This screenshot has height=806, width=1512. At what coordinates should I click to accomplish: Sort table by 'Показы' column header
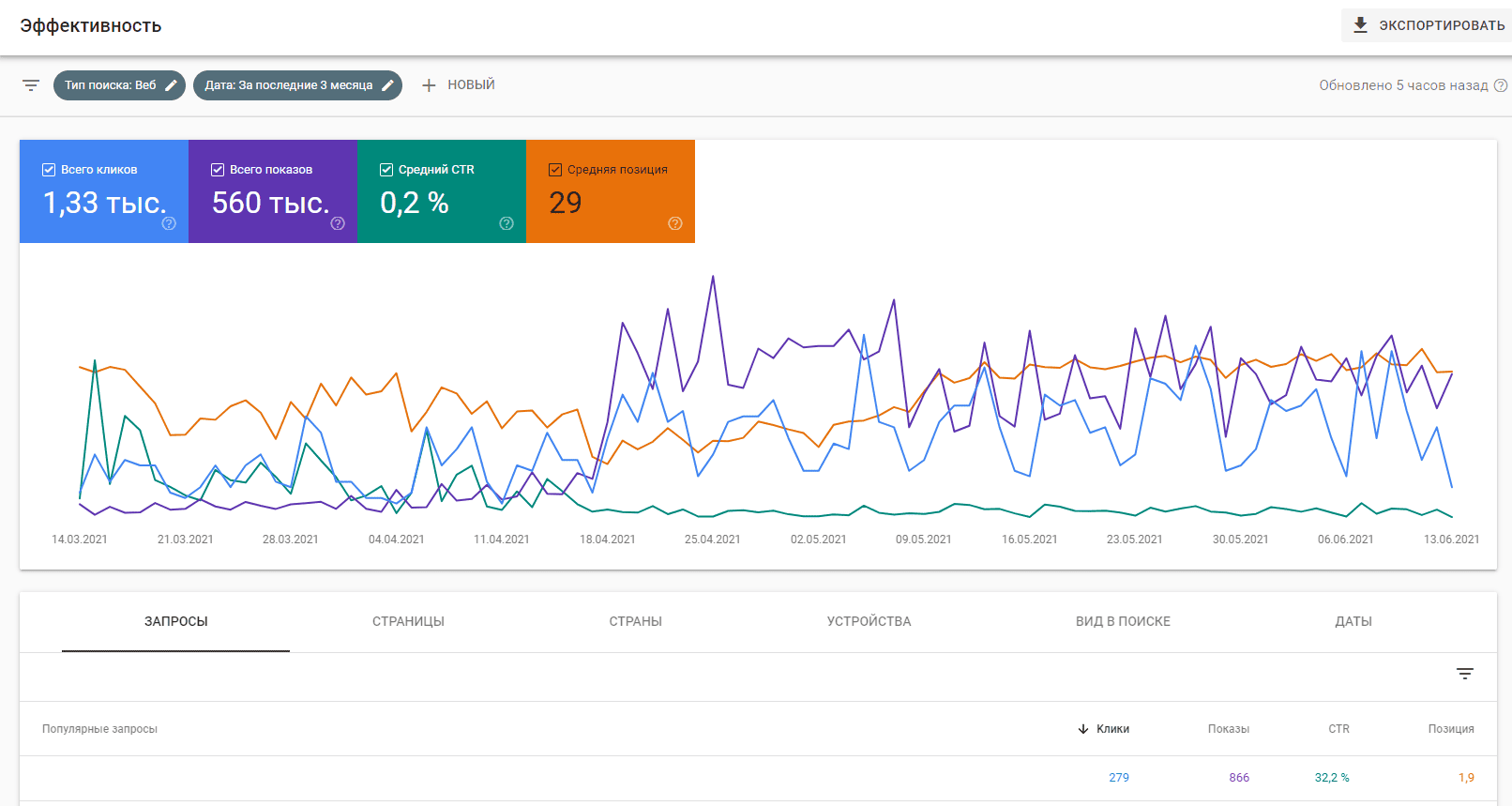[1228, 729]
